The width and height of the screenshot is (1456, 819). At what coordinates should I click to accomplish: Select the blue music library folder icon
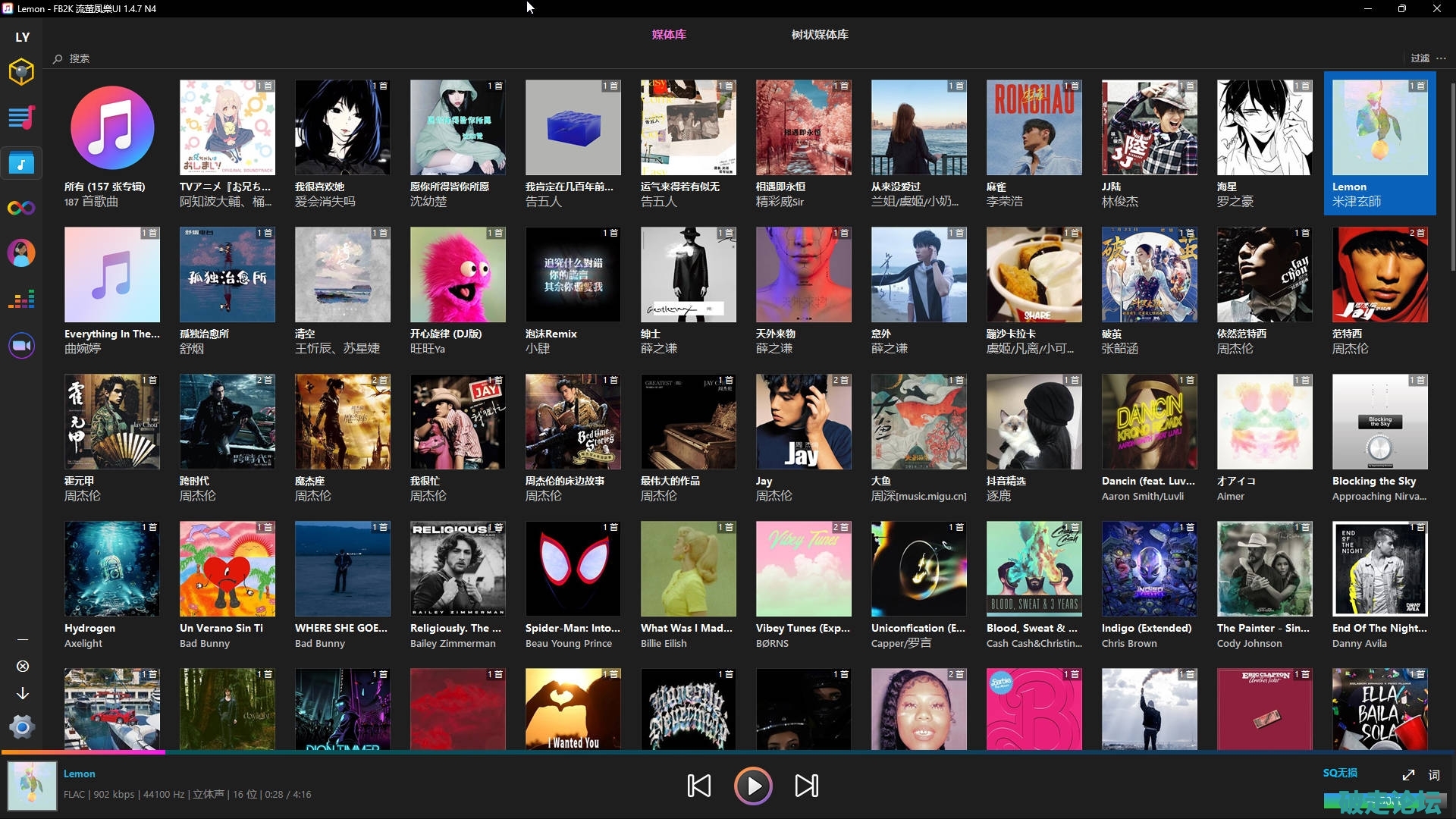pyautogui.click(x=21, y=163)
